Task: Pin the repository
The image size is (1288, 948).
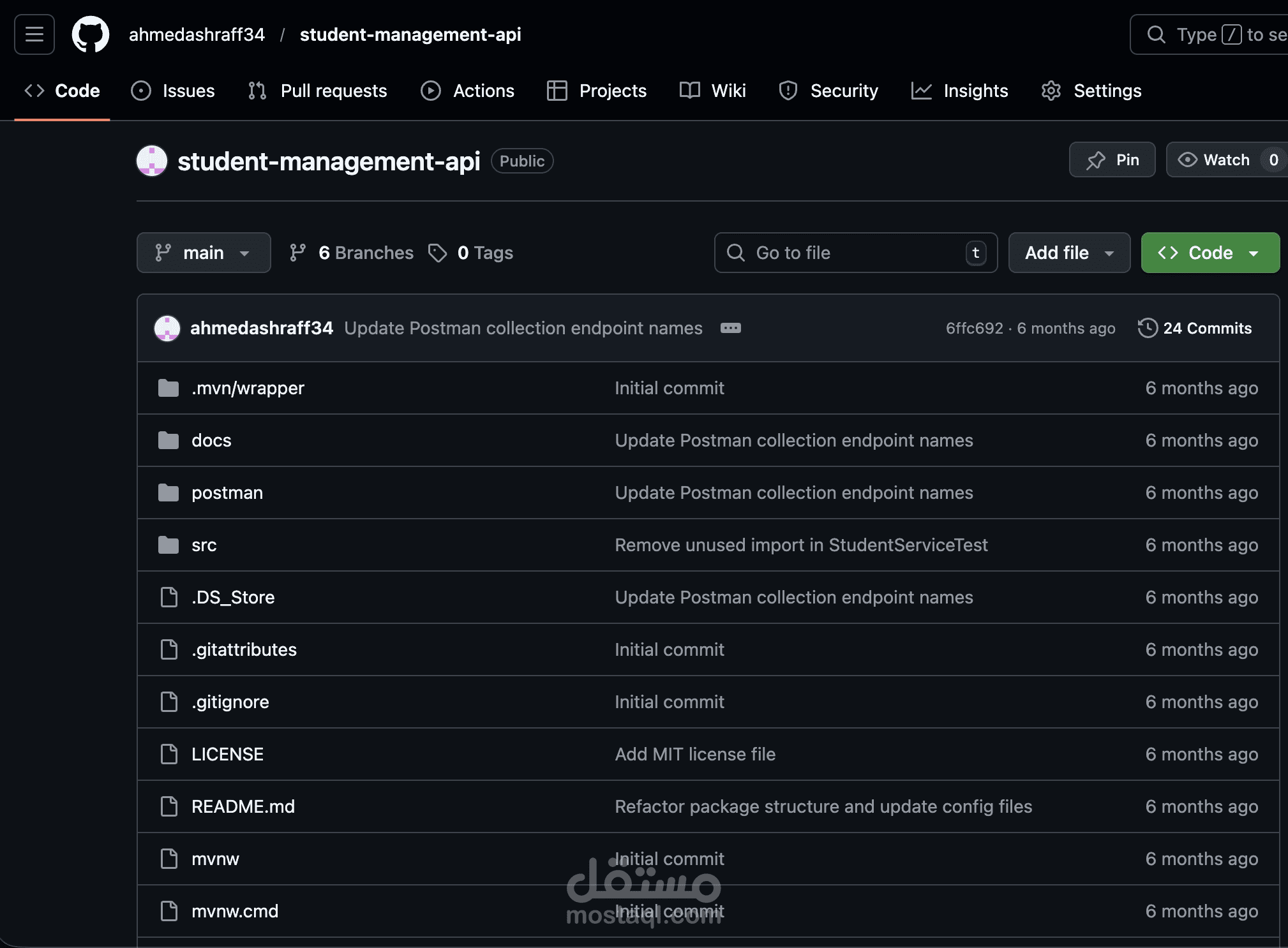Action: [1112, 160]
